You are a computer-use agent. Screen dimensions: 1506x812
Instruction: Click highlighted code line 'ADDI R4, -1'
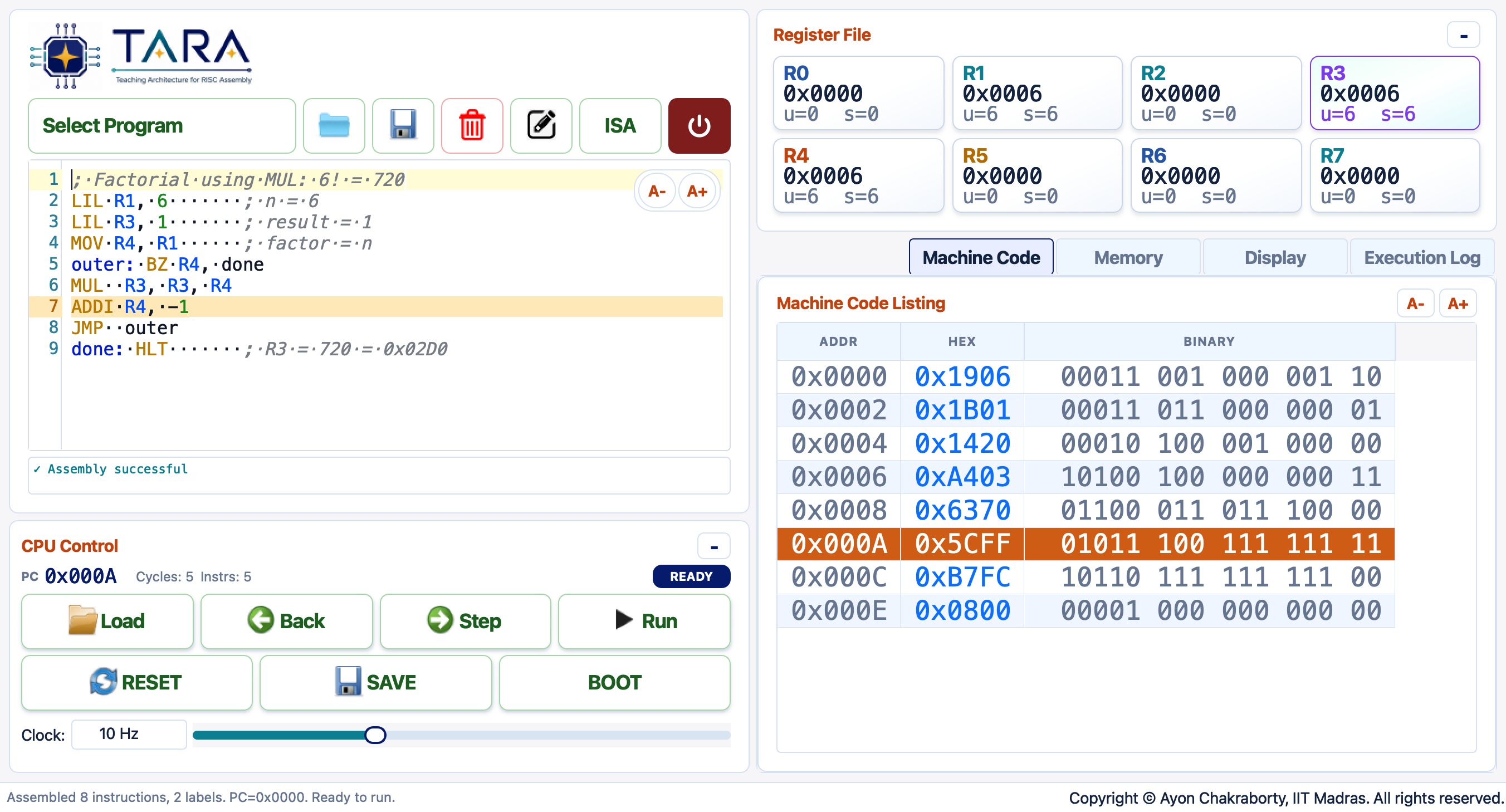click(x=130, y=307)
